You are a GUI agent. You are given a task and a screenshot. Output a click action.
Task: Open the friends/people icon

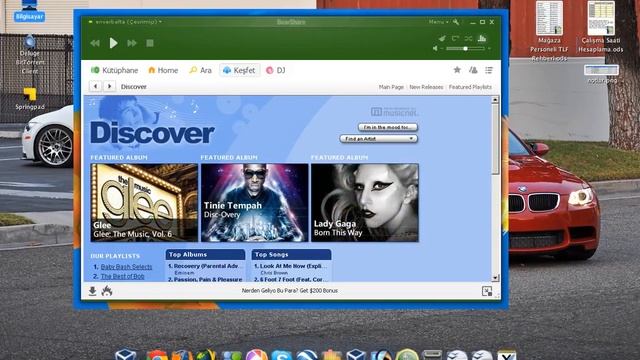(x=473, y=70)
